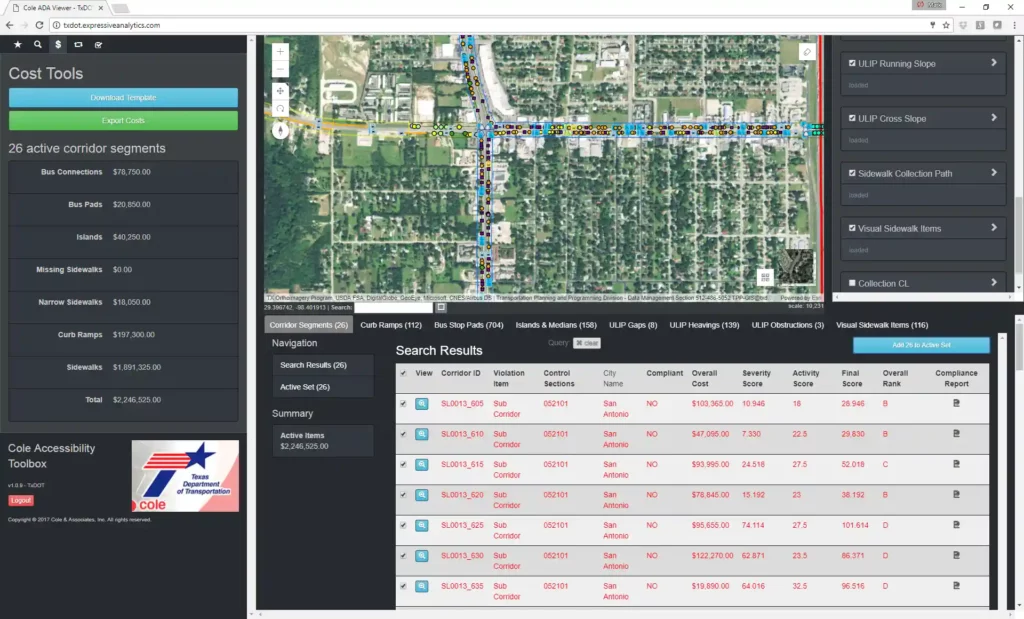The image size is (1024, 619).
Task: Toggle the Sidewalk Collection Path layer checkbox
Action: [852, 173]
